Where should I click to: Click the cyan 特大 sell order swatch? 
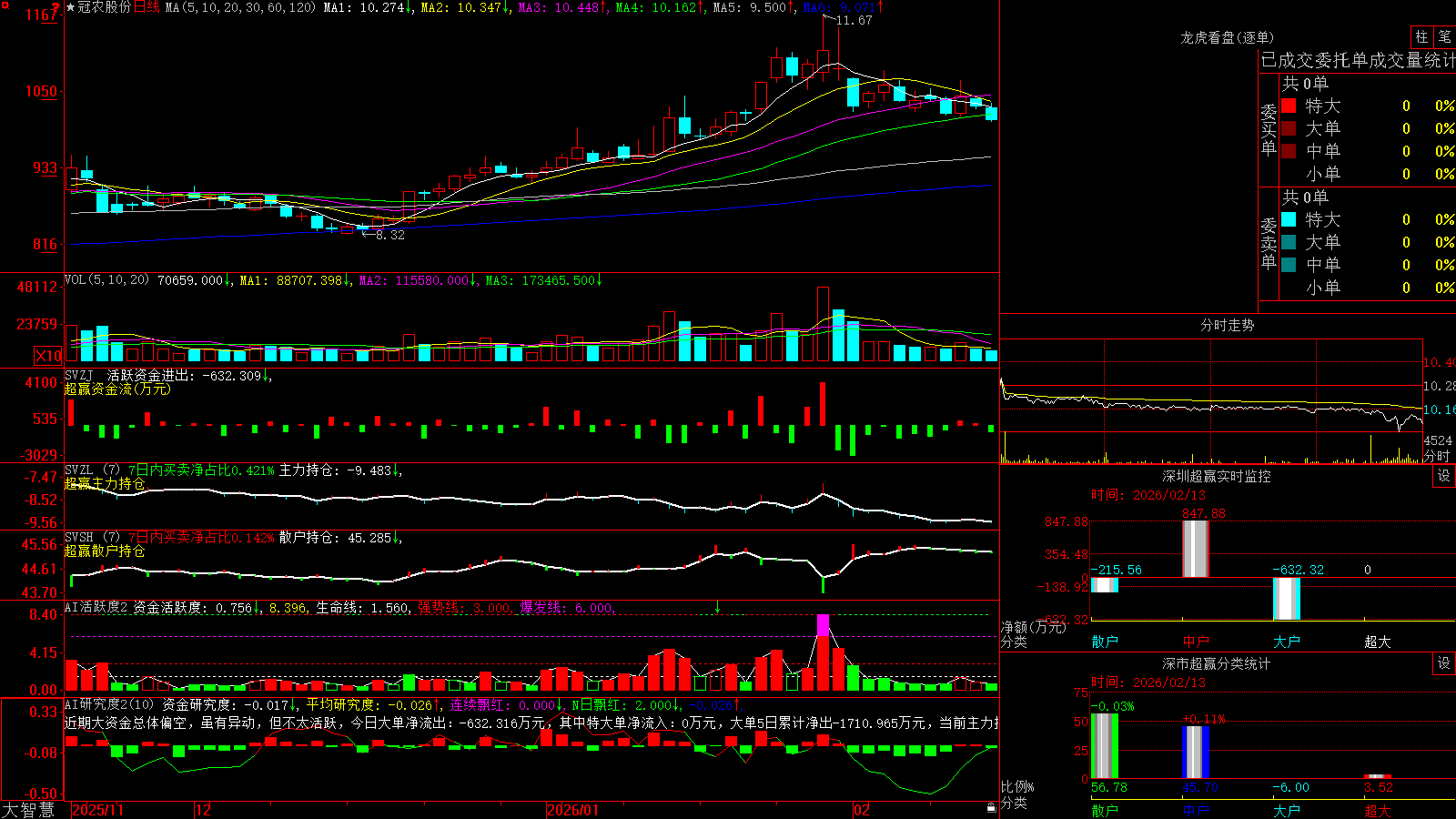(x=1289, y=219)
